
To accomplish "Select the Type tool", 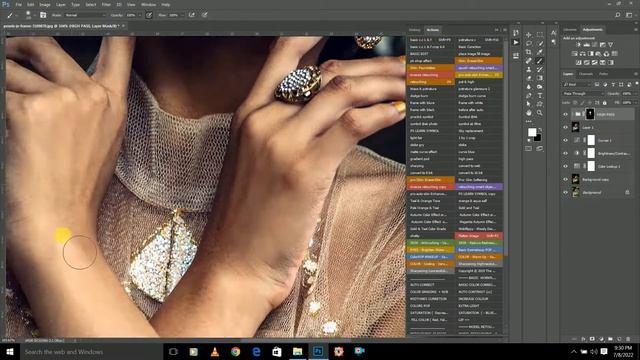I will (540, 96).
